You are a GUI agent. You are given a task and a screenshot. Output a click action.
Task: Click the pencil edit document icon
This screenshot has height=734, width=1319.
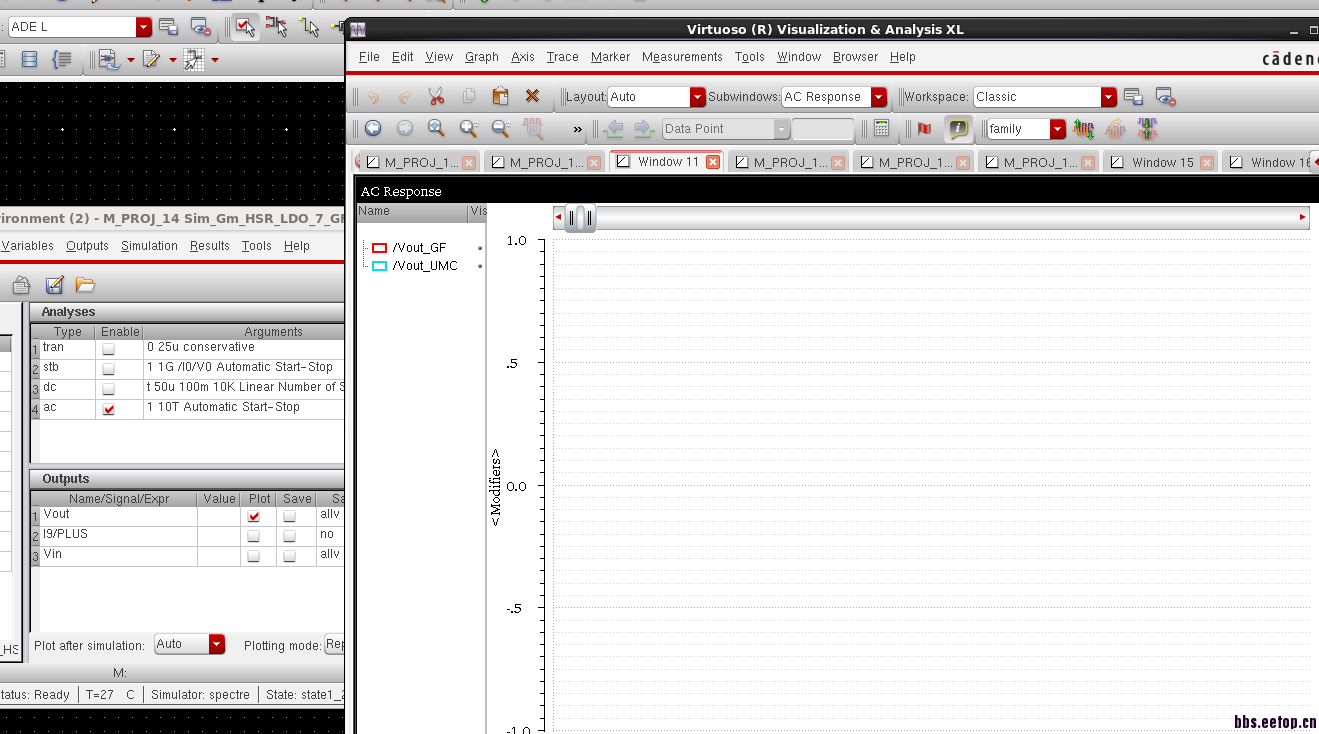(151, 60)
